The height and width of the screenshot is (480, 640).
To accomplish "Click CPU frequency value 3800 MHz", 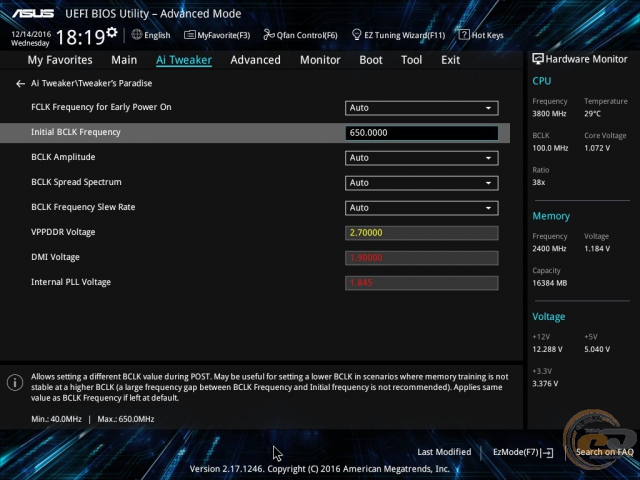I will (x=549, y=114).
